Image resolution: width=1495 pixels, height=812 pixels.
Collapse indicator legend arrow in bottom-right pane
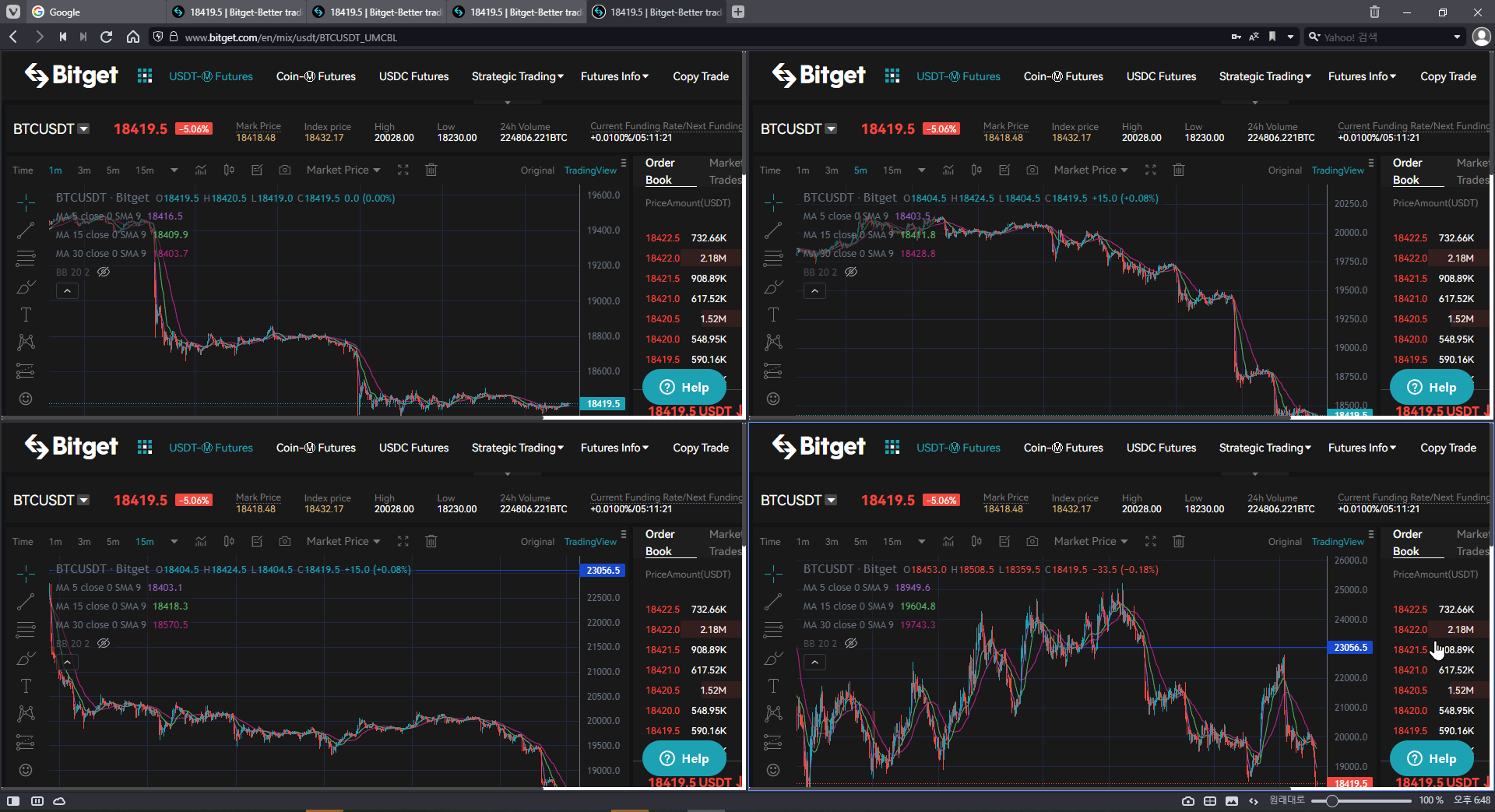coord(814,662)
